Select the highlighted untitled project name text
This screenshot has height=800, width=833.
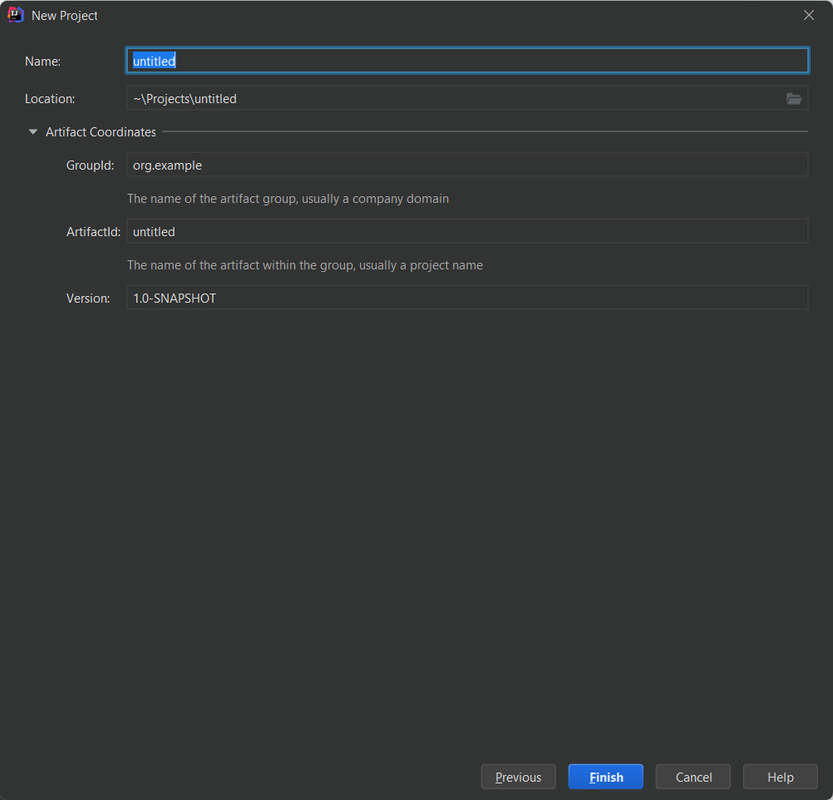pos(153,60)
